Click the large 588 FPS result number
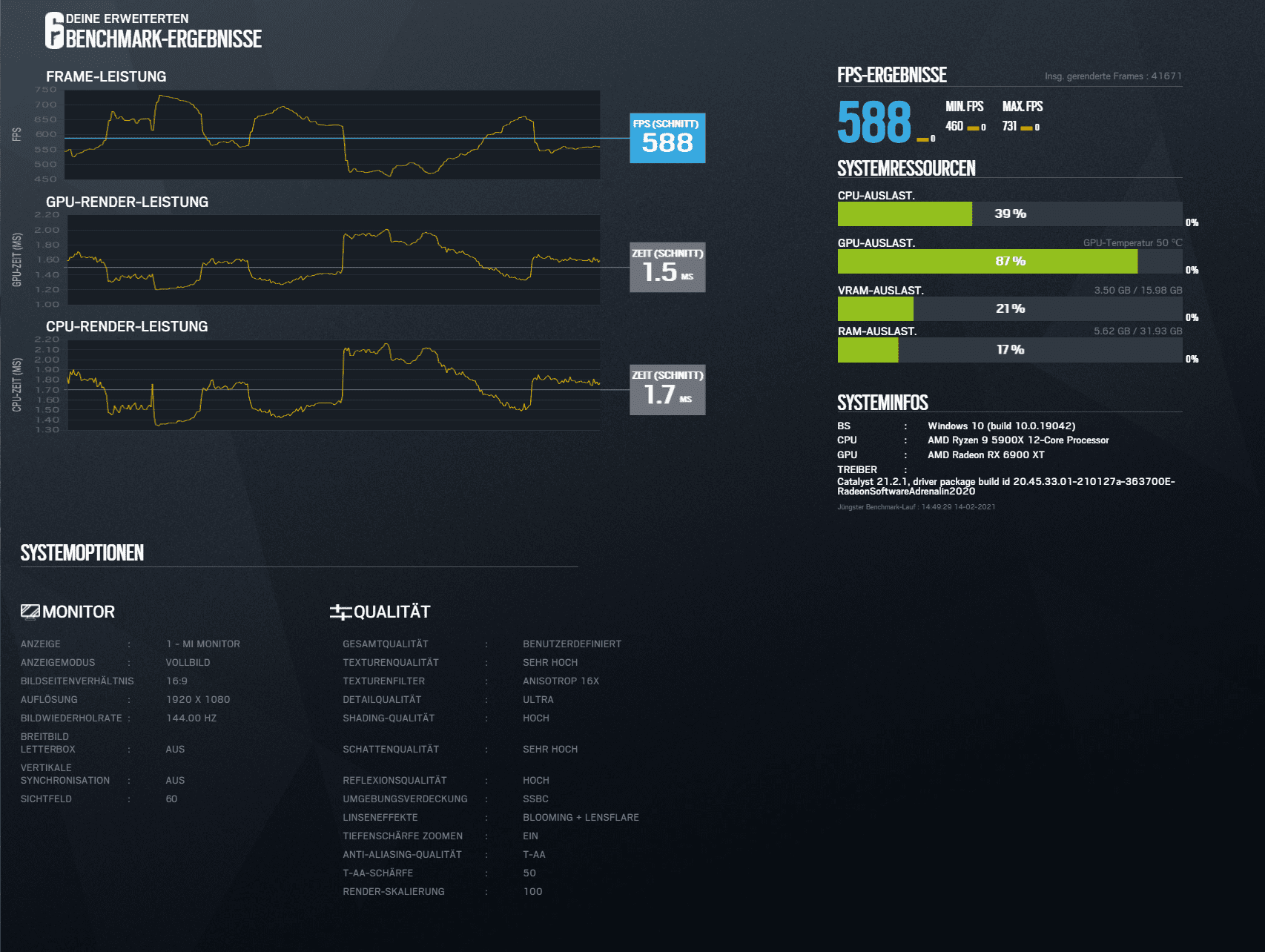The image size is (1265, 952). click(874, 123)
